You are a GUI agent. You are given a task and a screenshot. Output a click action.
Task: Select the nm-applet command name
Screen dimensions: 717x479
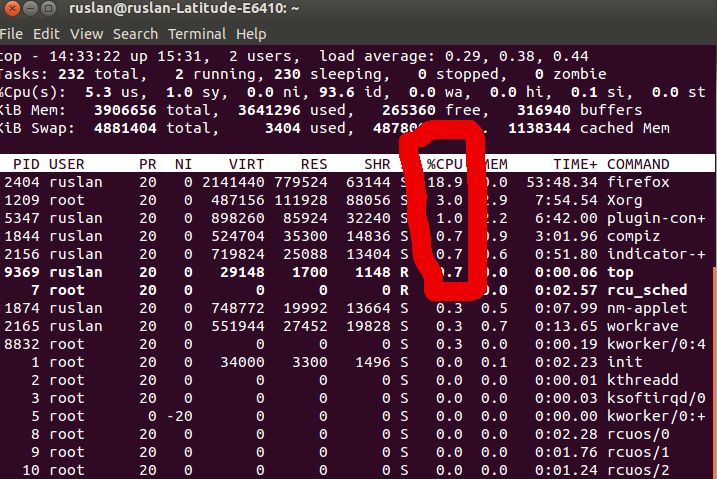[647, 308]
